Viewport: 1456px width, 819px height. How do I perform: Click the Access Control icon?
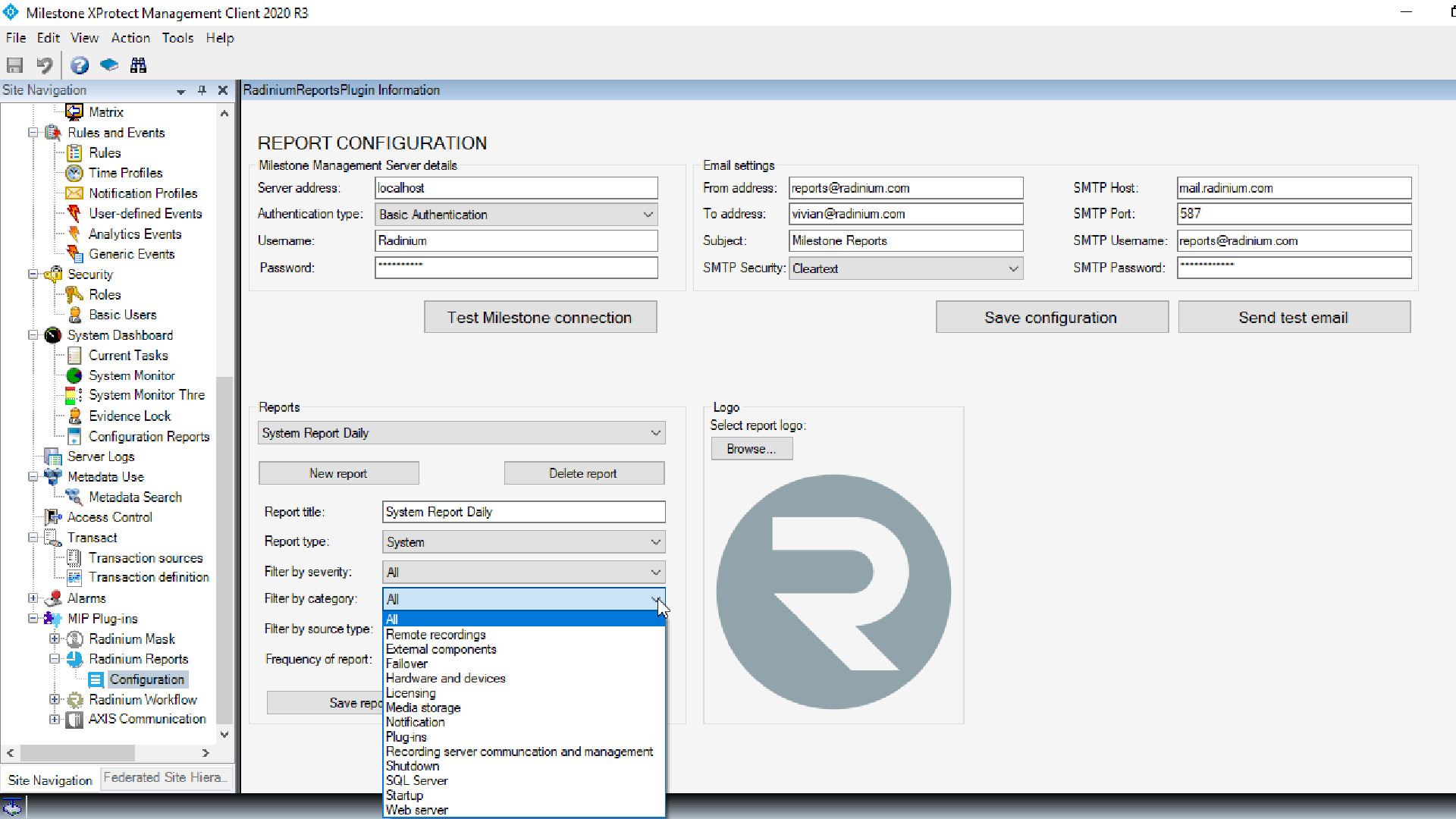click(x=52, y=517)
